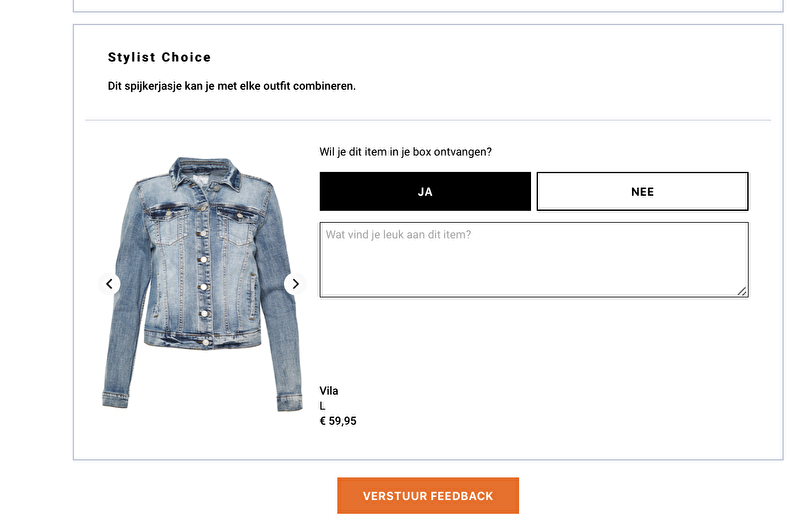The height and width of the screenshot is (532, 800).
Task: Show the previous product photo
Action: (x=109, y=284)
